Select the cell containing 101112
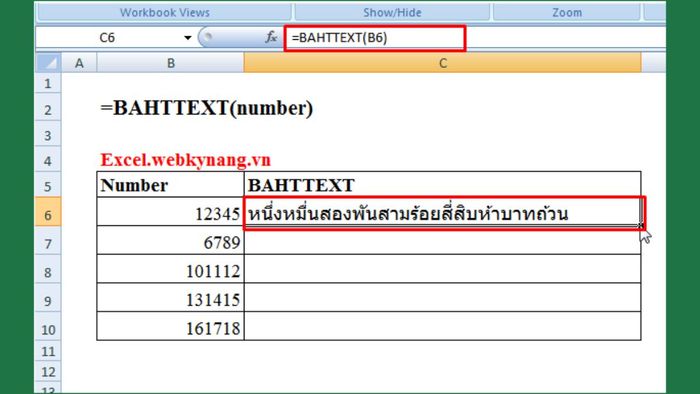The width and height of the screenshot is (700, 394). tap(171, 270)
